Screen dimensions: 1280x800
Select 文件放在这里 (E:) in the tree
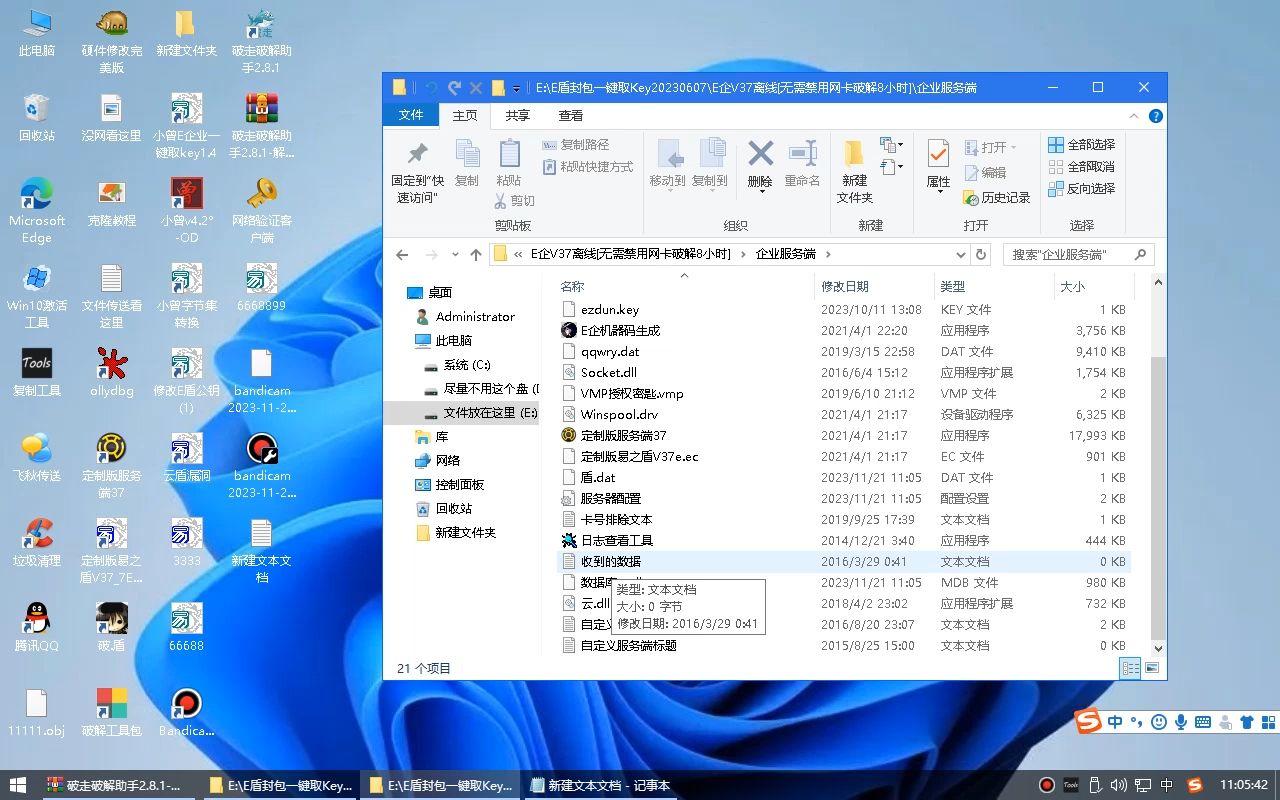(490, 413)
